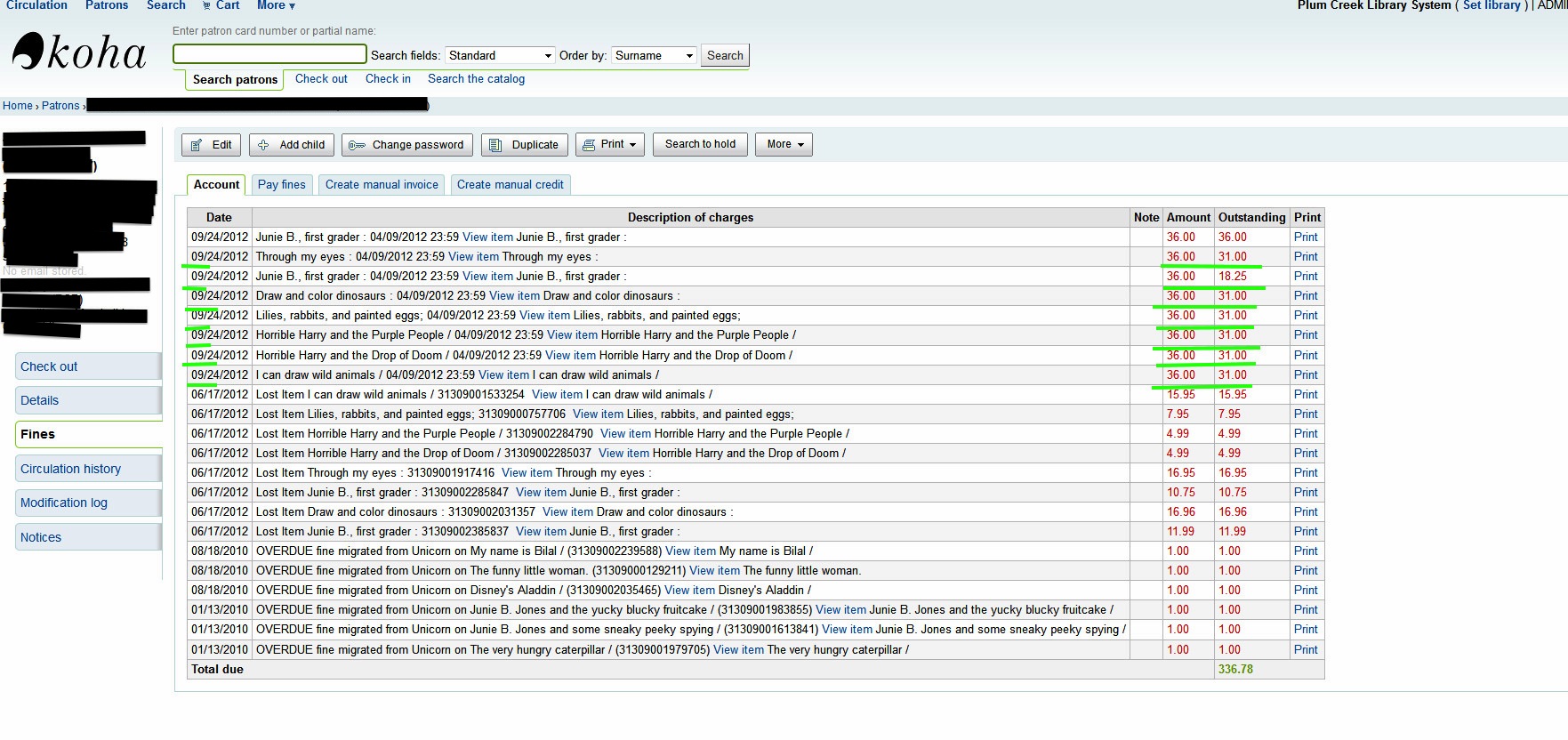The height and width of the screenshot is (740, 1568).
Task: Click the printer icon in toolbar
Action: tap(588, 145)
